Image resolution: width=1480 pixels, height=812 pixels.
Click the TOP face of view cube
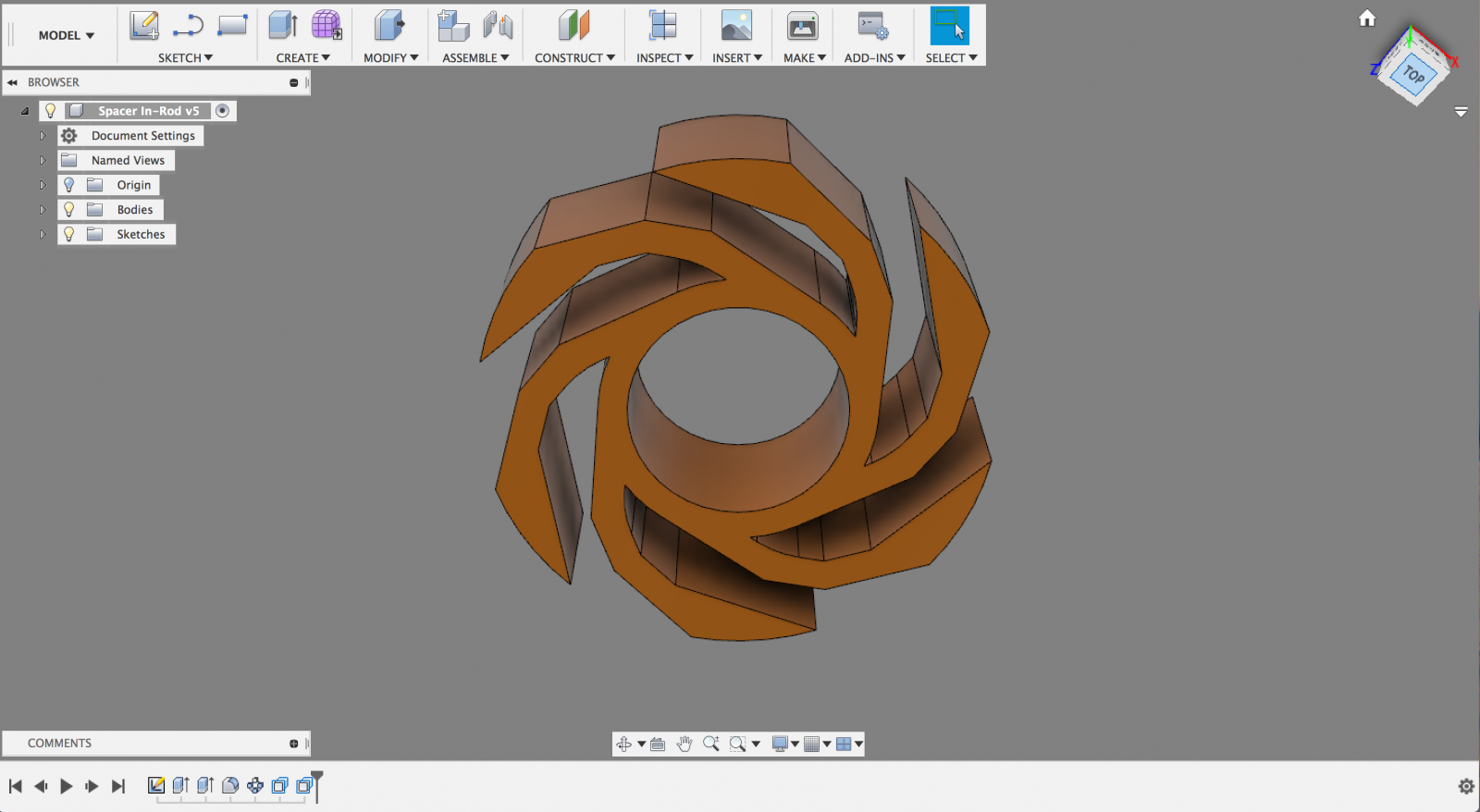1413,74
